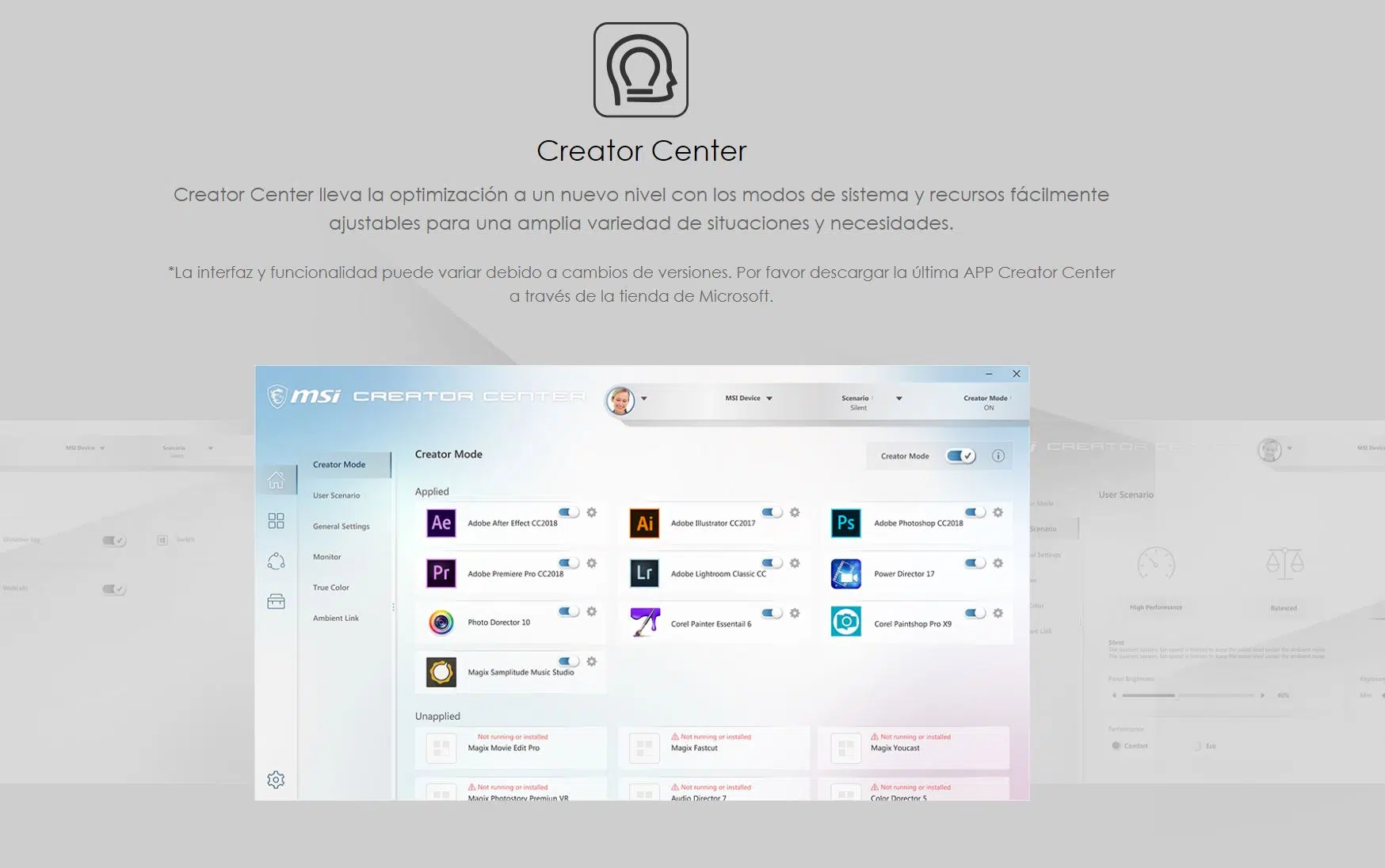1385x868 pixels.
Task: Open the Home sidebar icon
Action: 276,480
